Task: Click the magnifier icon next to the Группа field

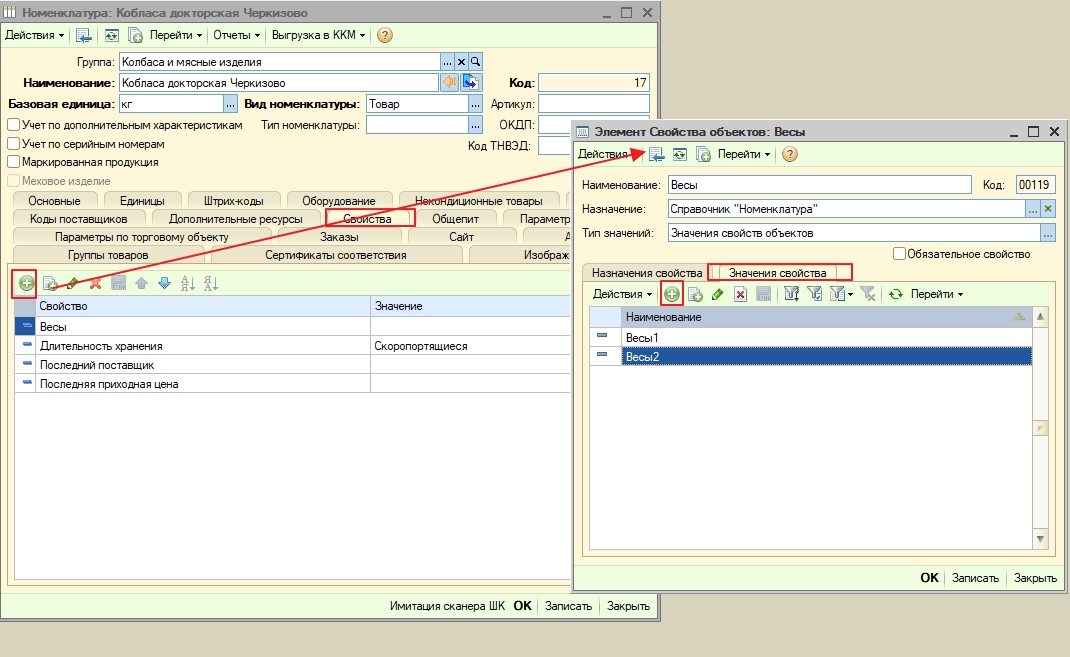Action: pyautogui.click(x=476, y=62)
